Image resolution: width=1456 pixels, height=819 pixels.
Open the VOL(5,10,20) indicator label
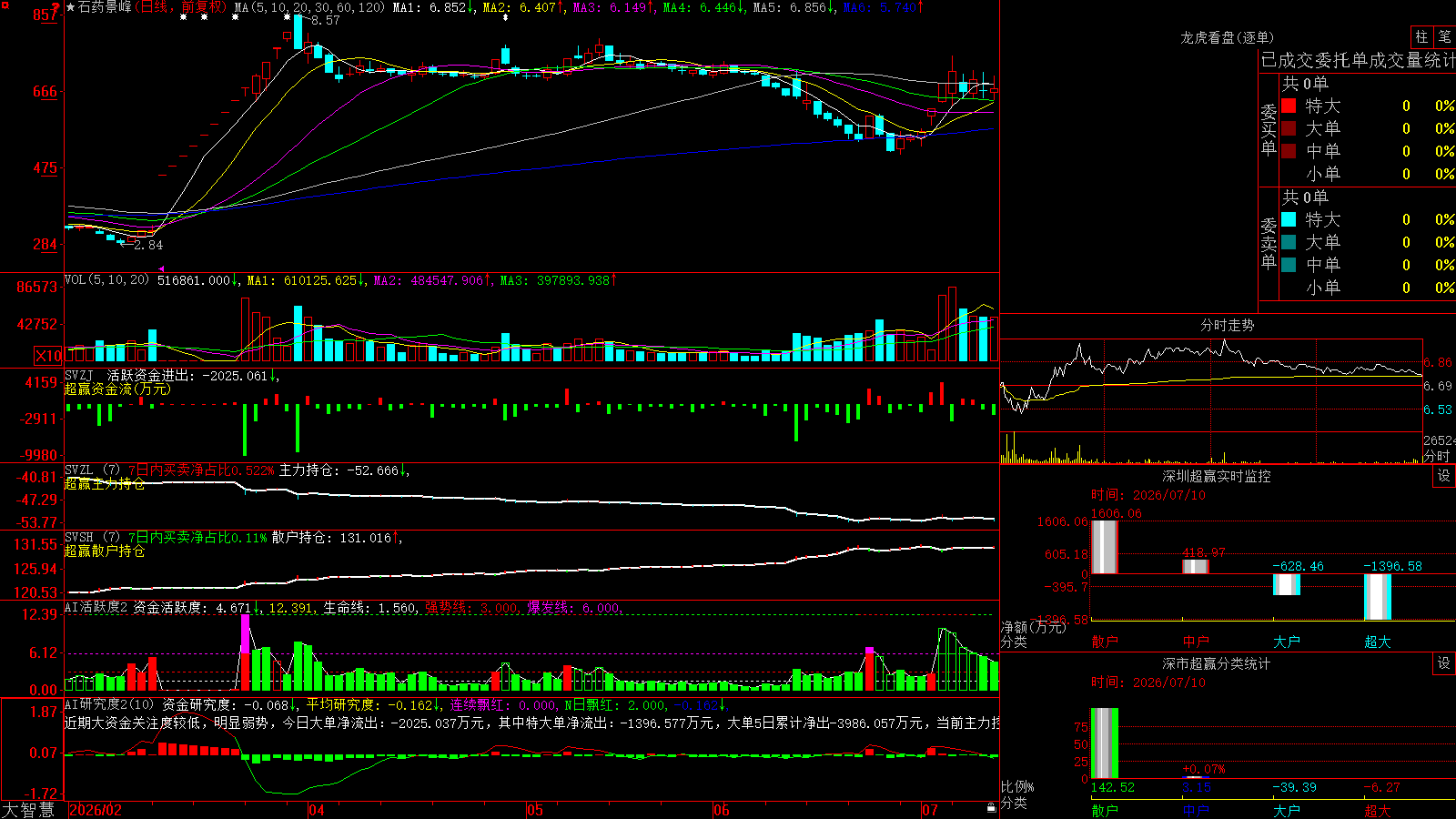[106, 280]
